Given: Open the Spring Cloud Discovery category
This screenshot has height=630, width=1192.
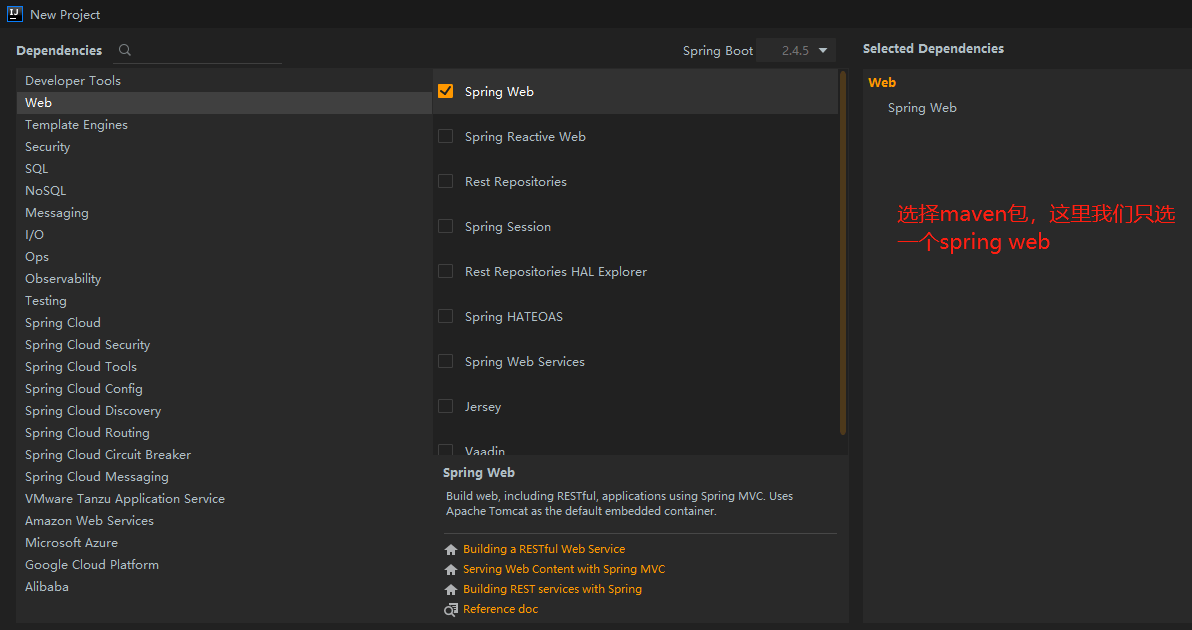Looking at the screenshot, I should click(x=93, y=411).
